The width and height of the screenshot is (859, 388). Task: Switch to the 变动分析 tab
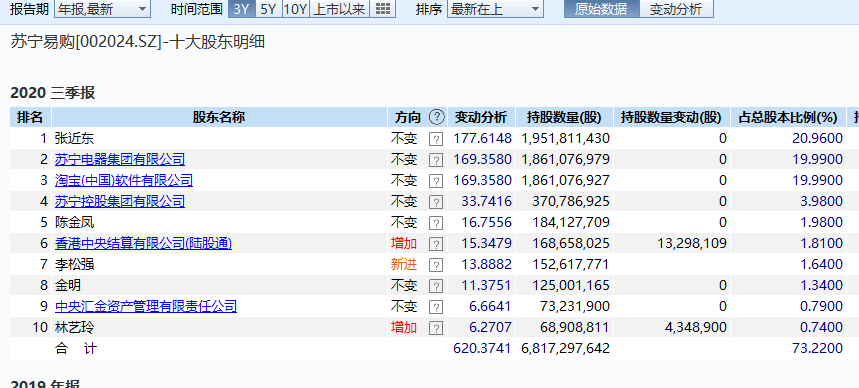coord(676,9)
